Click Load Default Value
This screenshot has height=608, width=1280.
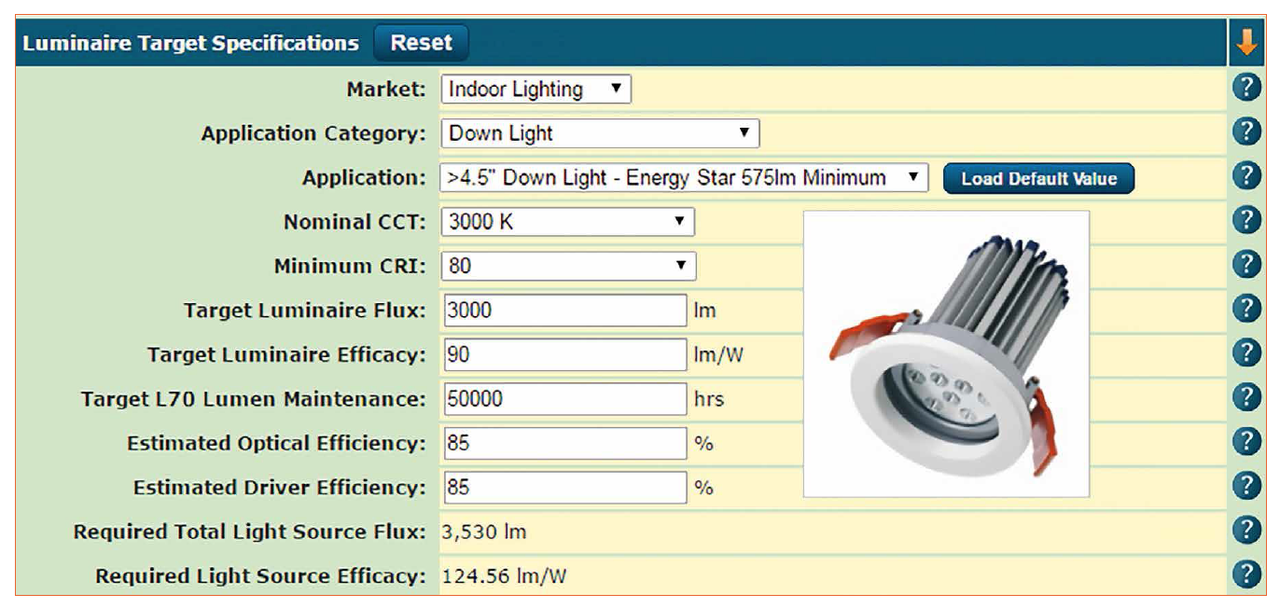tap(1038, 178)
